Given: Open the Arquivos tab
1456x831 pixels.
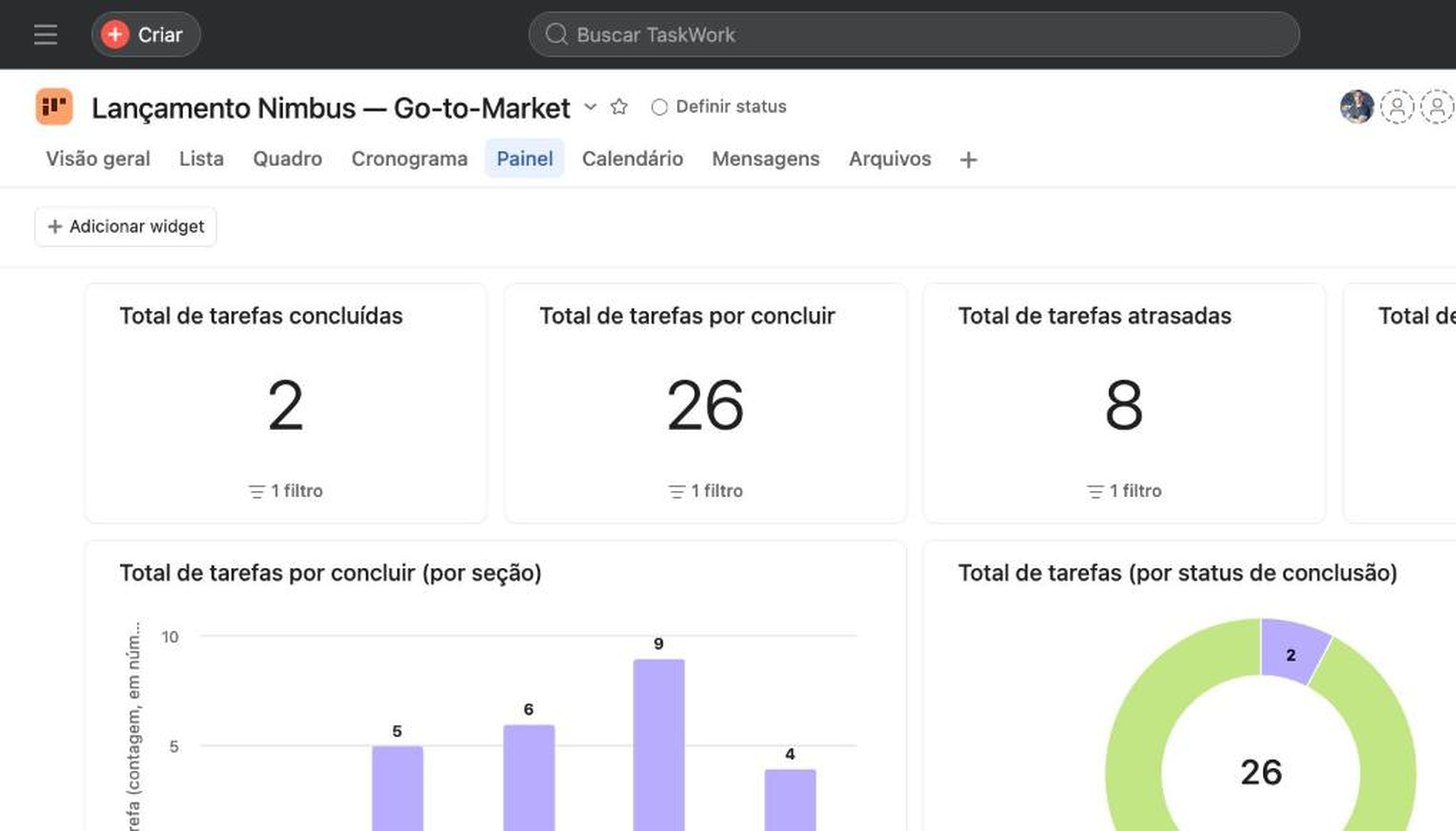Looking at the screenshot, I should (890, 159).
